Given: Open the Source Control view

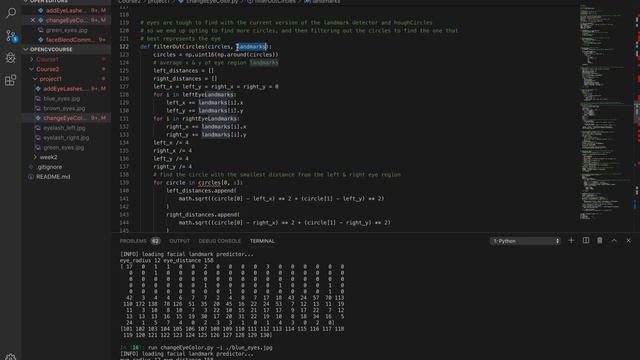Looking at the screenshot, I should tap(11, 36).
